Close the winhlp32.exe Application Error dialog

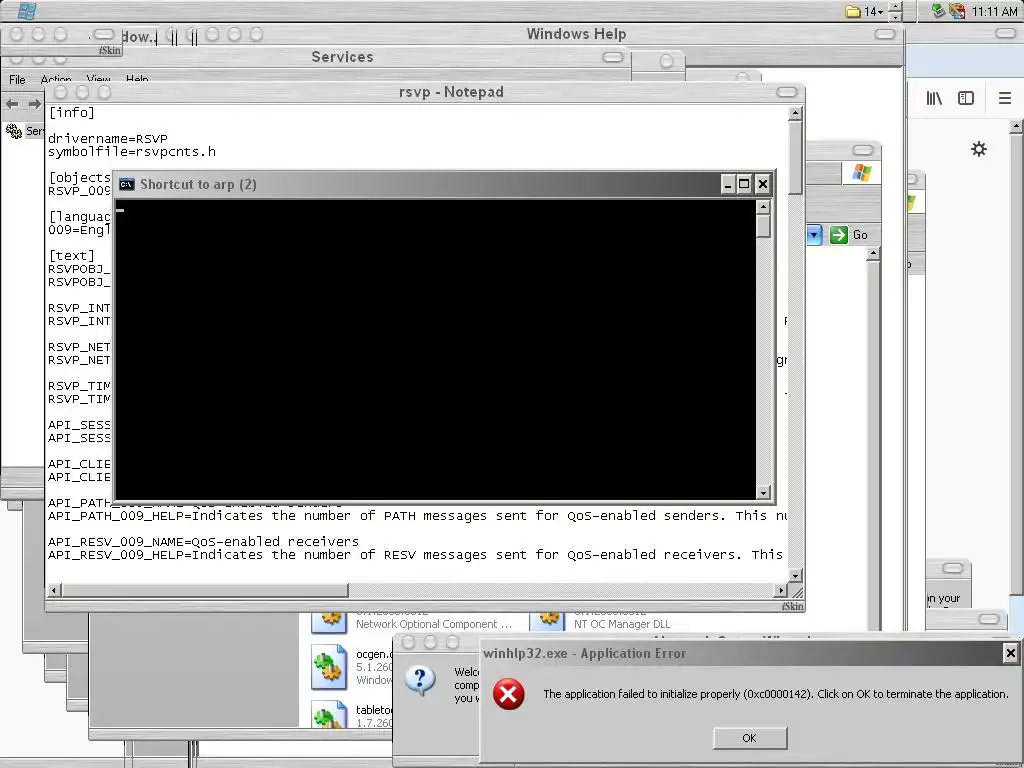[1010, 652]
